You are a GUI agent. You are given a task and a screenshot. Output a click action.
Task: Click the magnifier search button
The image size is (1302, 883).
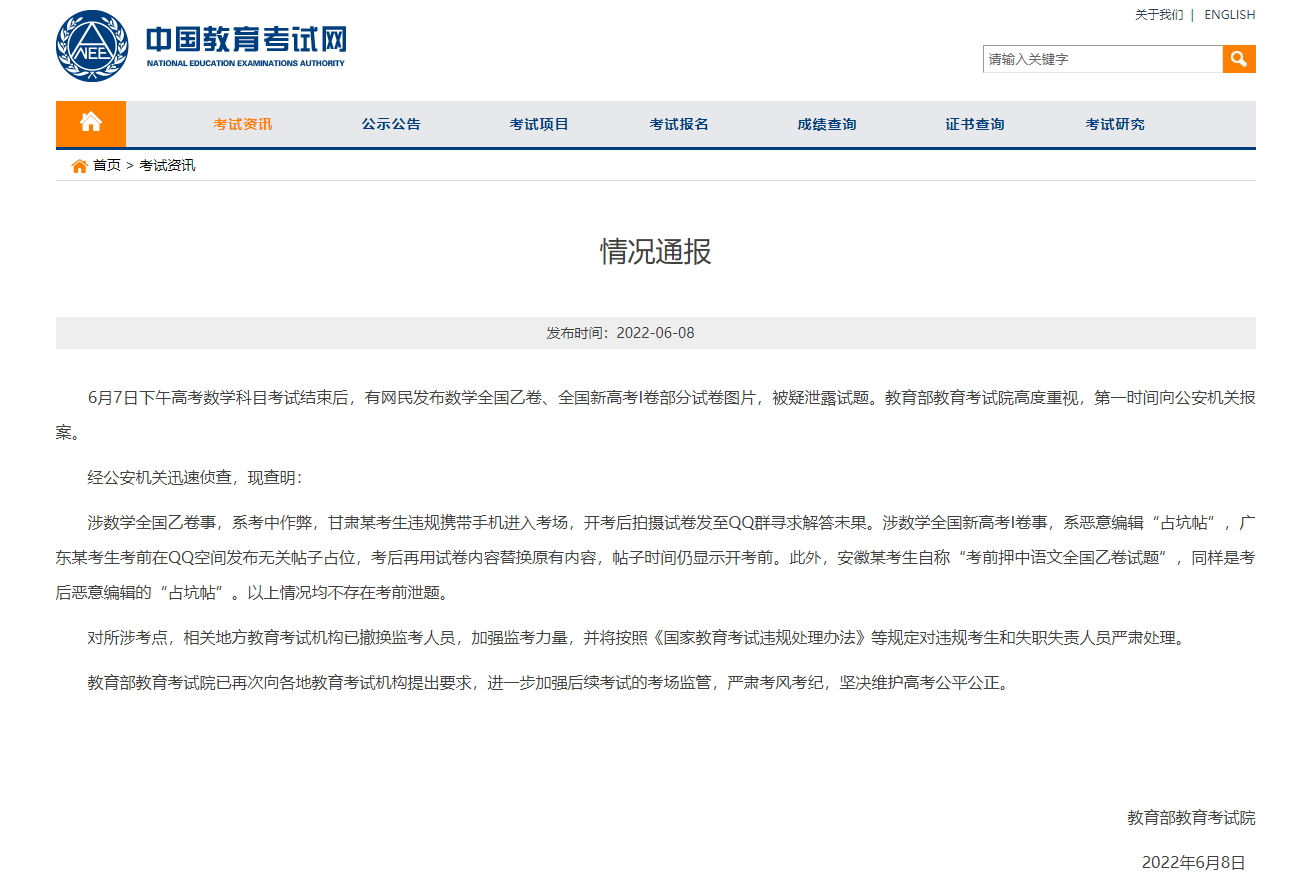pyautogui.click(x=1239, y=59)
